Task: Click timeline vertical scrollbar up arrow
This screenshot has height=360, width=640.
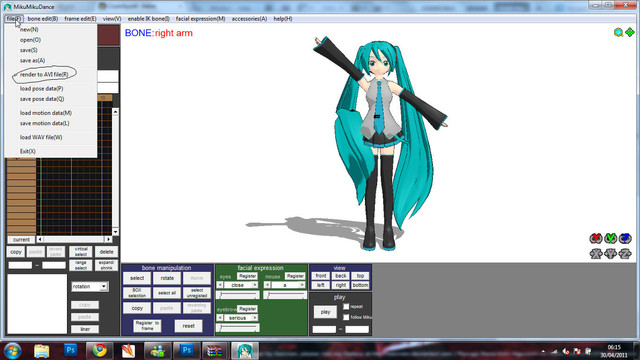Action: tap(116, 111)
